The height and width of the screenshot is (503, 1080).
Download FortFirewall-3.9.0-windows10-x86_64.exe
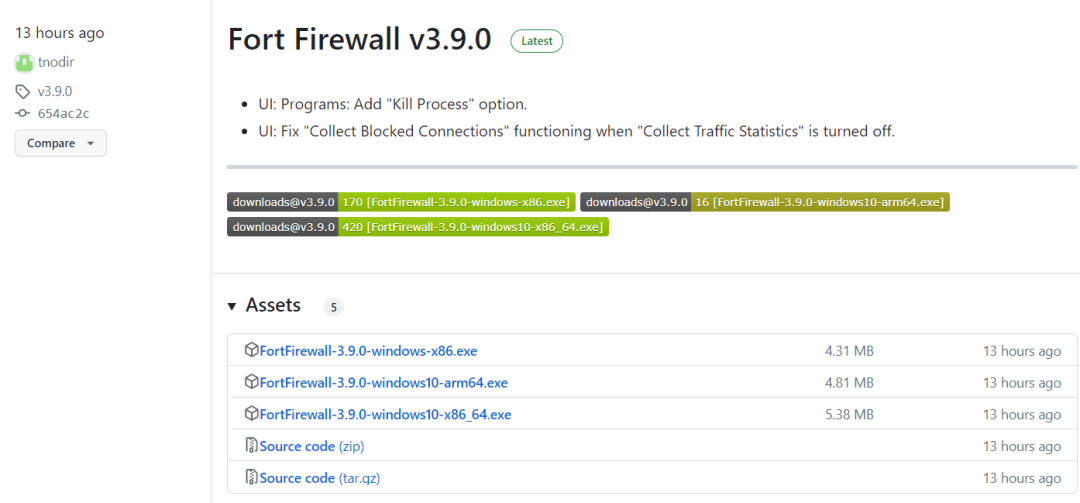point(385,415)
